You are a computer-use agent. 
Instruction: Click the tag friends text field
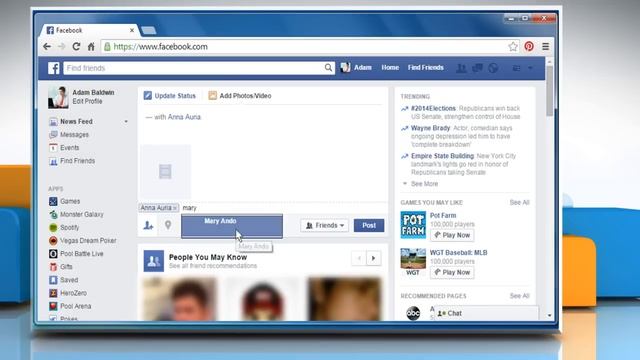(x=282, y=208)
